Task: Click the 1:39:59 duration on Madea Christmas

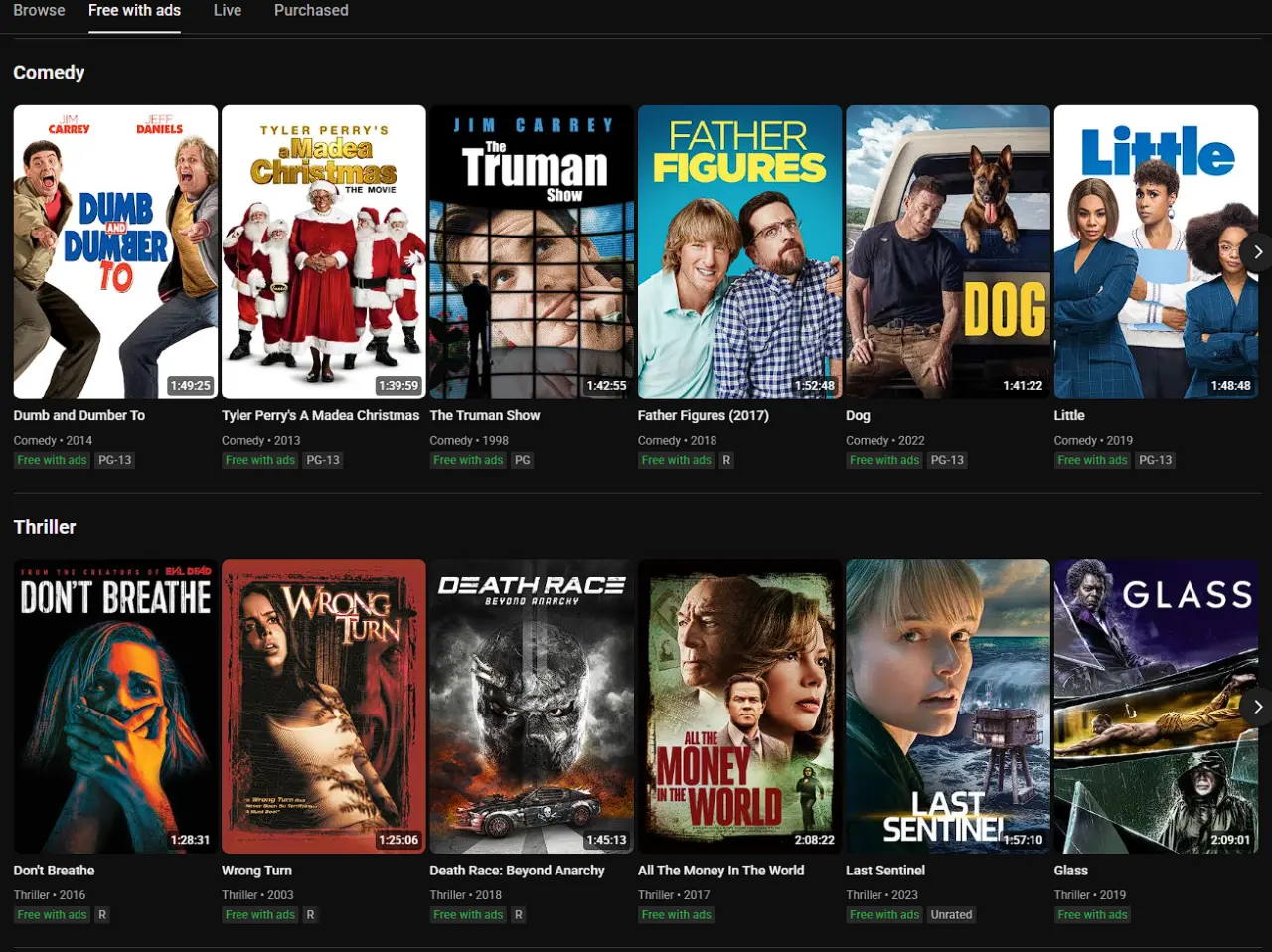Action: (x=398, y=385)
